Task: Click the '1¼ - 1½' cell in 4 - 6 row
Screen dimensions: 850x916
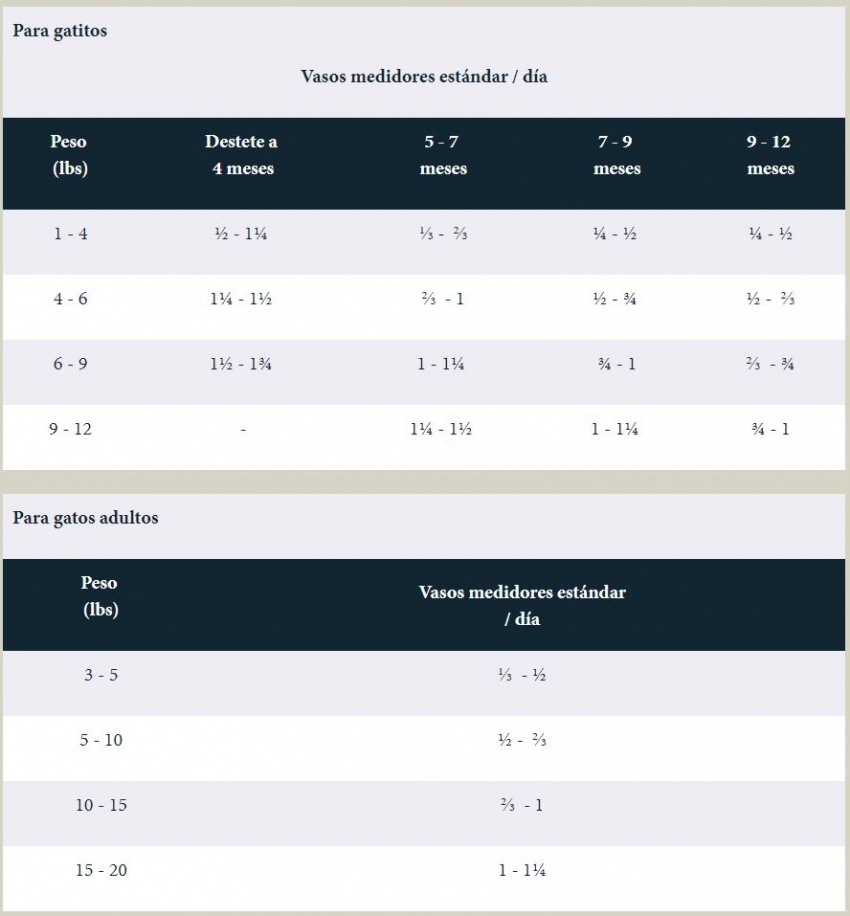Action: click(x=241, y=299)
